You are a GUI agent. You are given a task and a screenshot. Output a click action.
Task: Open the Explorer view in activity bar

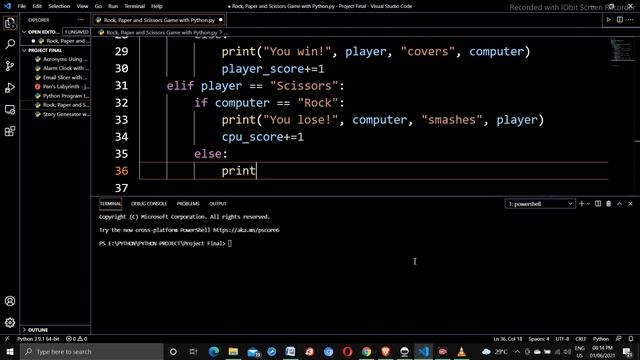coord(10,23)
